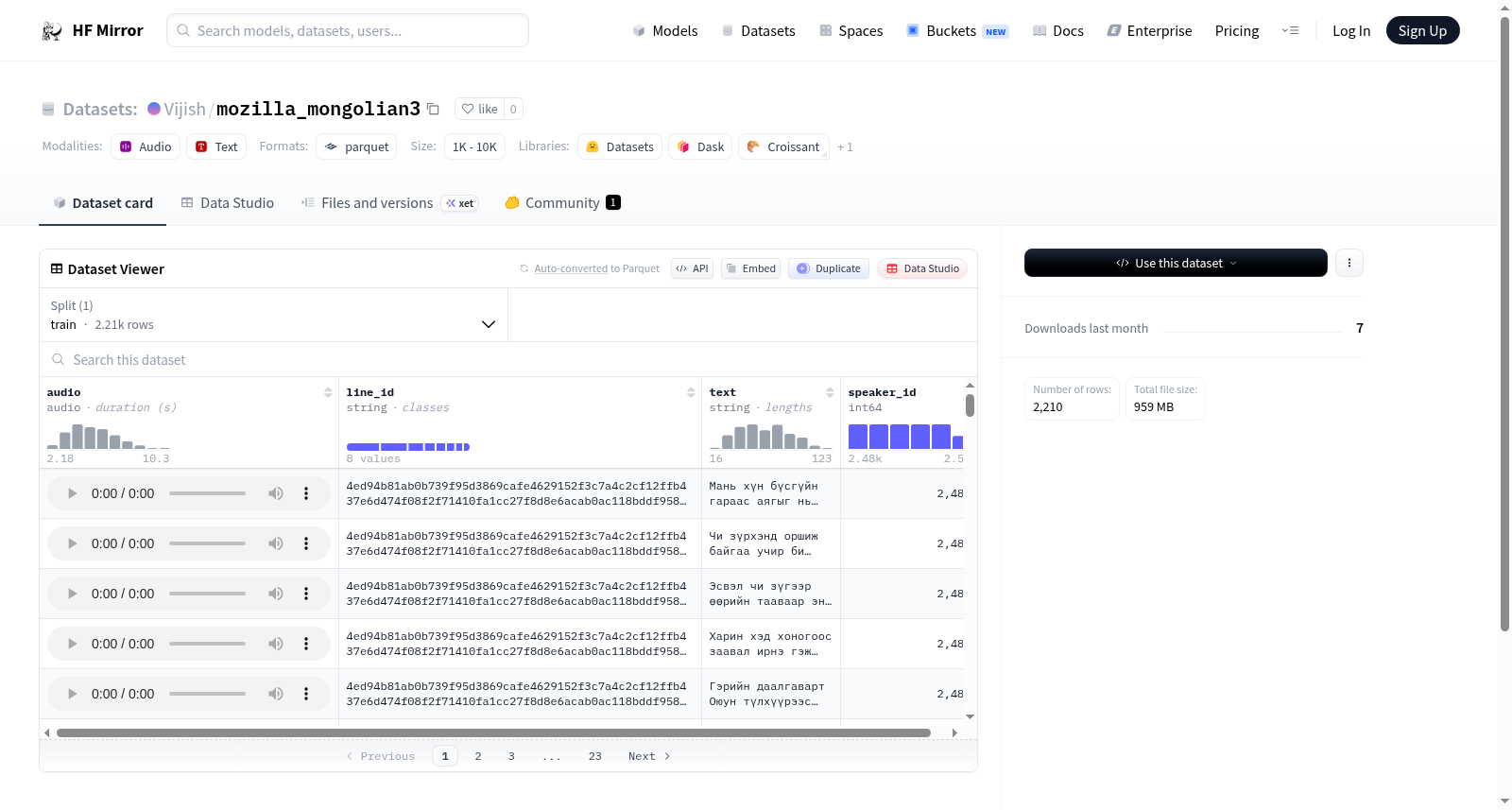1512x810 pixels.
Task: Select the 1K - 10K size tag
Action: [474, 146]
